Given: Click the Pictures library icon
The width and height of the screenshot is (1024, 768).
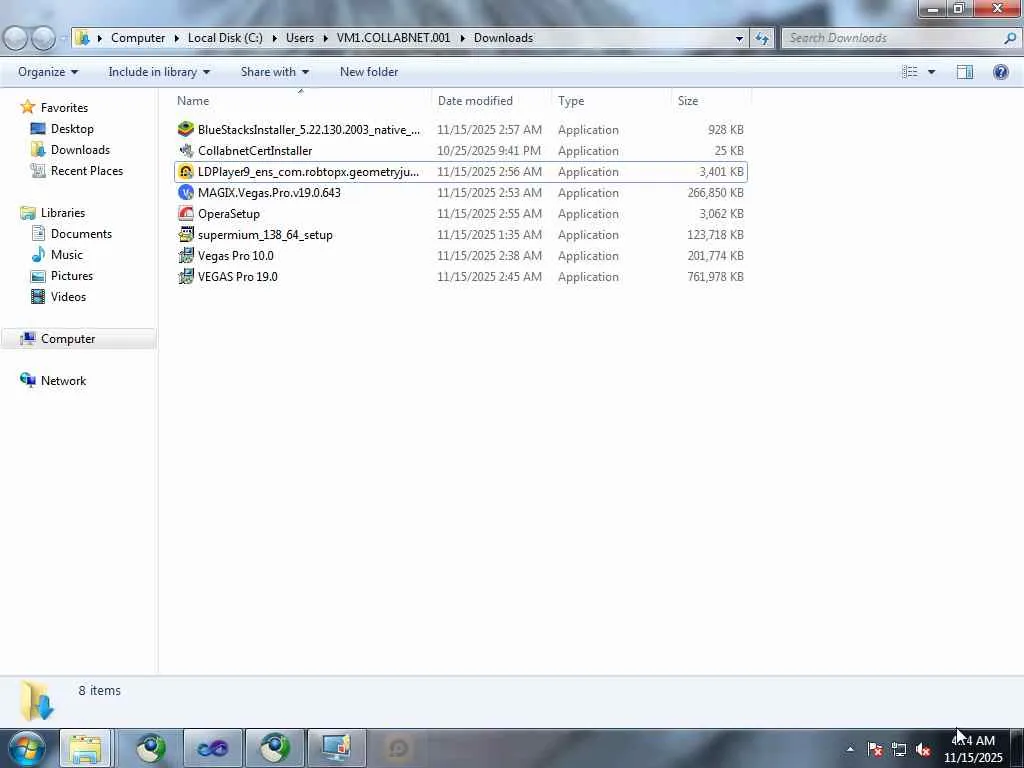Looking at the screenshot, I should point(38,276).
